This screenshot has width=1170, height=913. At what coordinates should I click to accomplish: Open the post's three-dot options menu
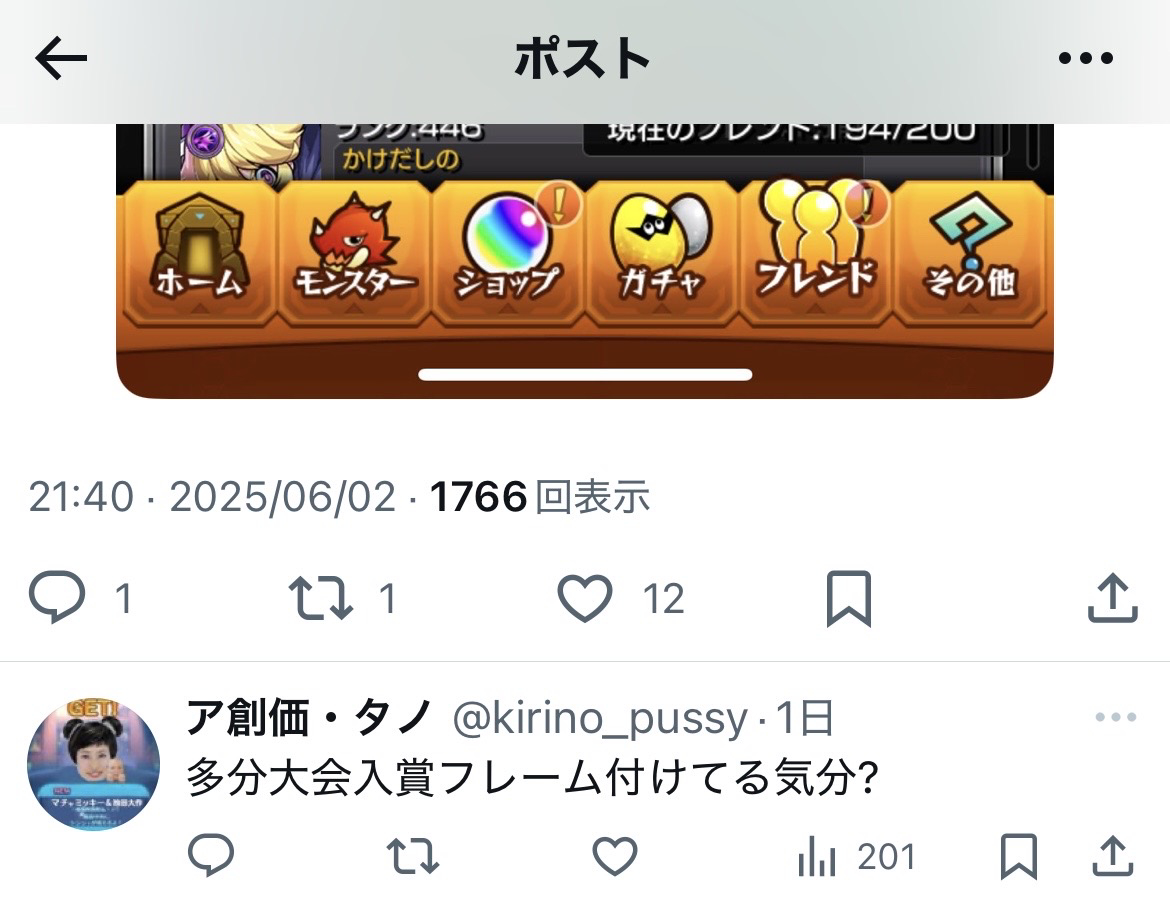tap(1086, 58)
